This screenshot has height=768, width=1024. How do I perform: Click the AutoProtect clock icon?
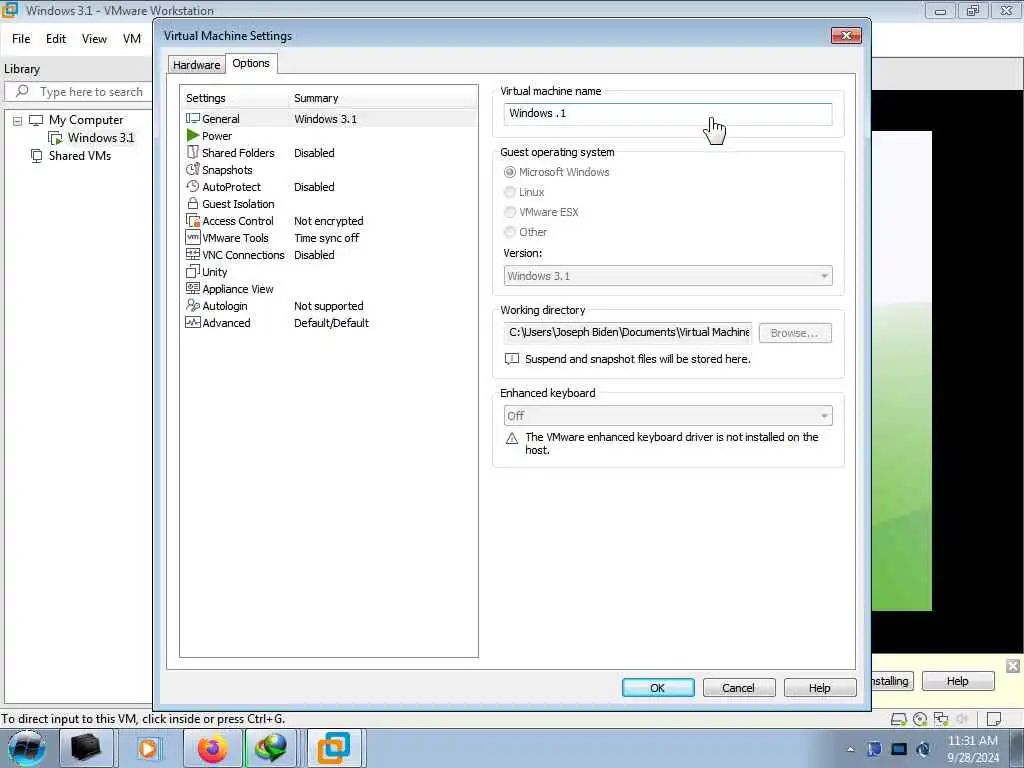193,186
